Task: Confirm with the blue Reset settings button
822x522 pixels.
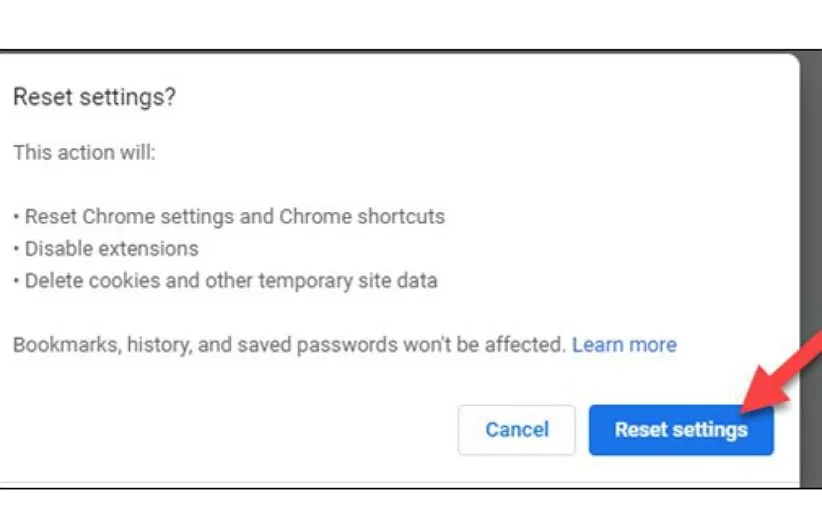Action: click(x=680, y=430)
